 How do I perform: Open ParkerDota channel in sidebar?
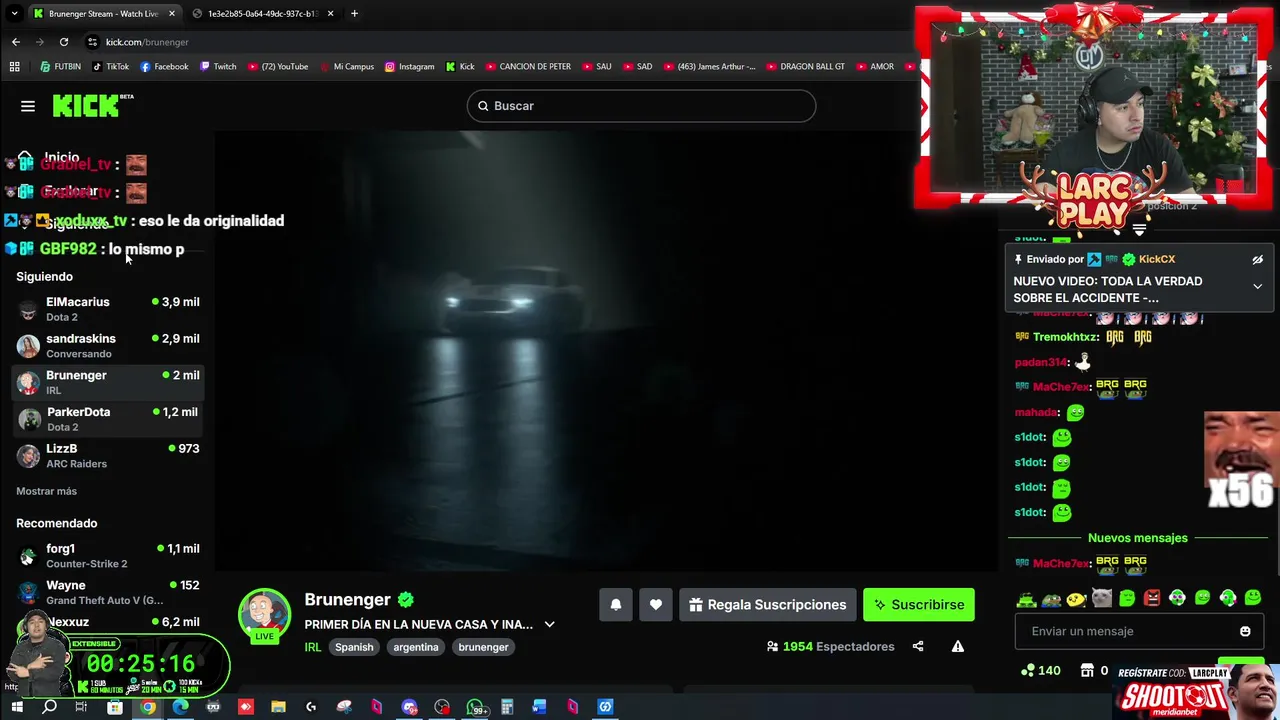(108, 418)
